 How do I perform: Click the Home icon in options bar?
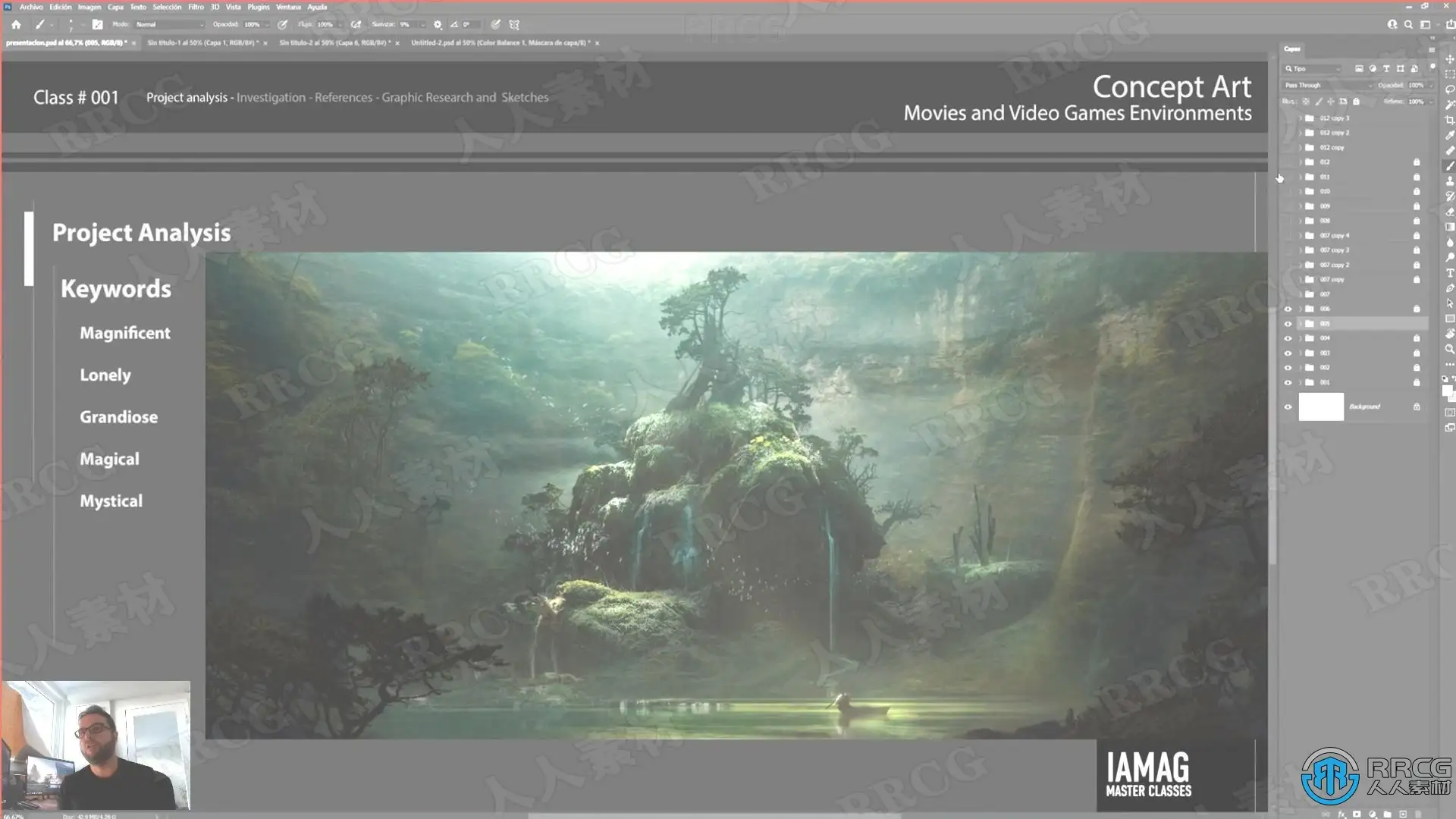click(16, 24)
